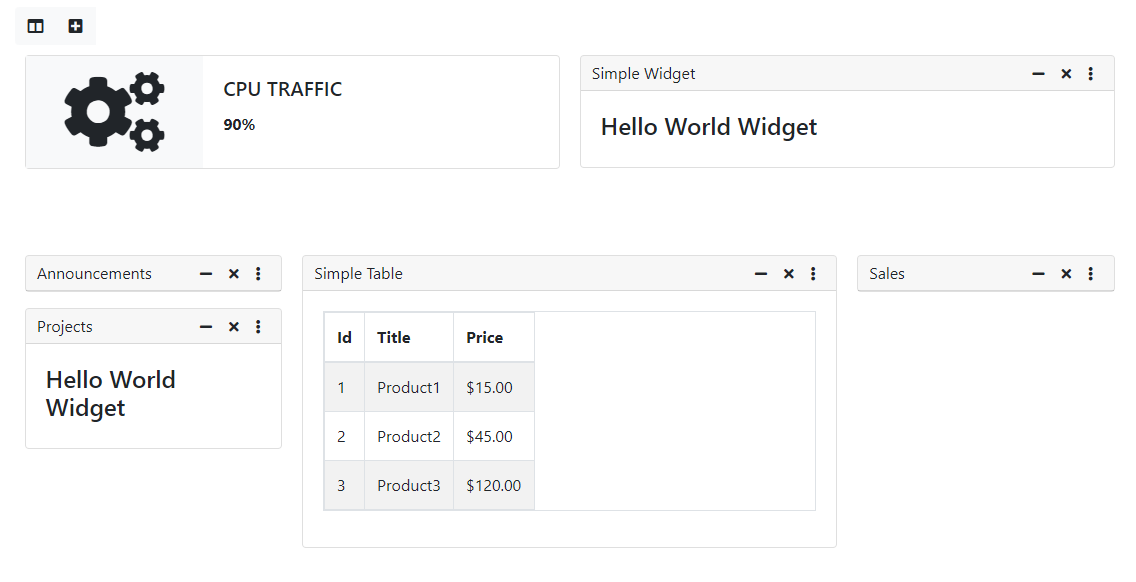1136x582 pixels.
Task: Click the CPU Traffic gears icon
Action: (114, 112)
